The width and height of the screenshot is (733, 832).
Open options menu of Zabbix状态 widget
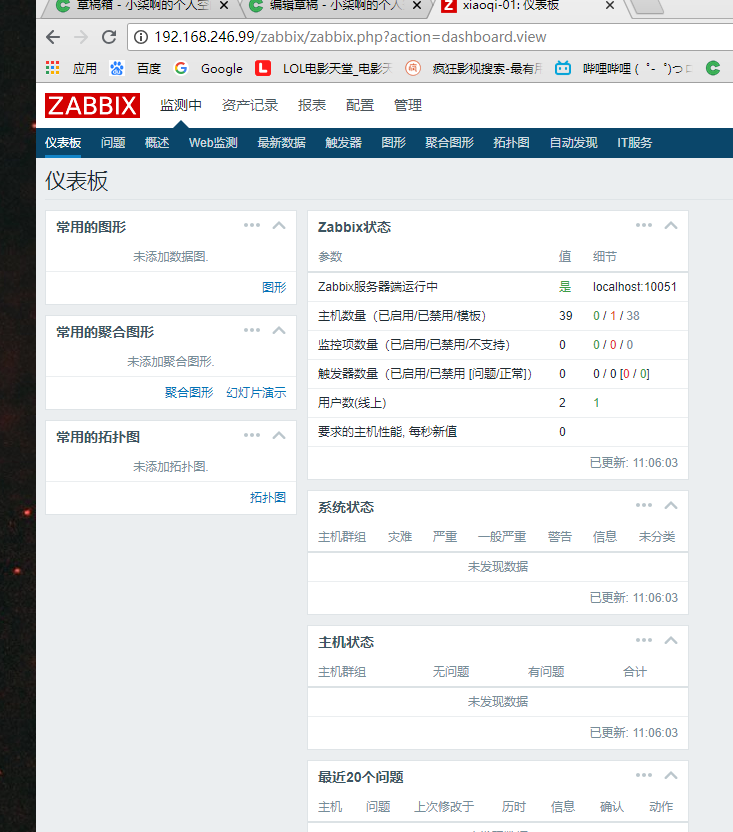644,226
